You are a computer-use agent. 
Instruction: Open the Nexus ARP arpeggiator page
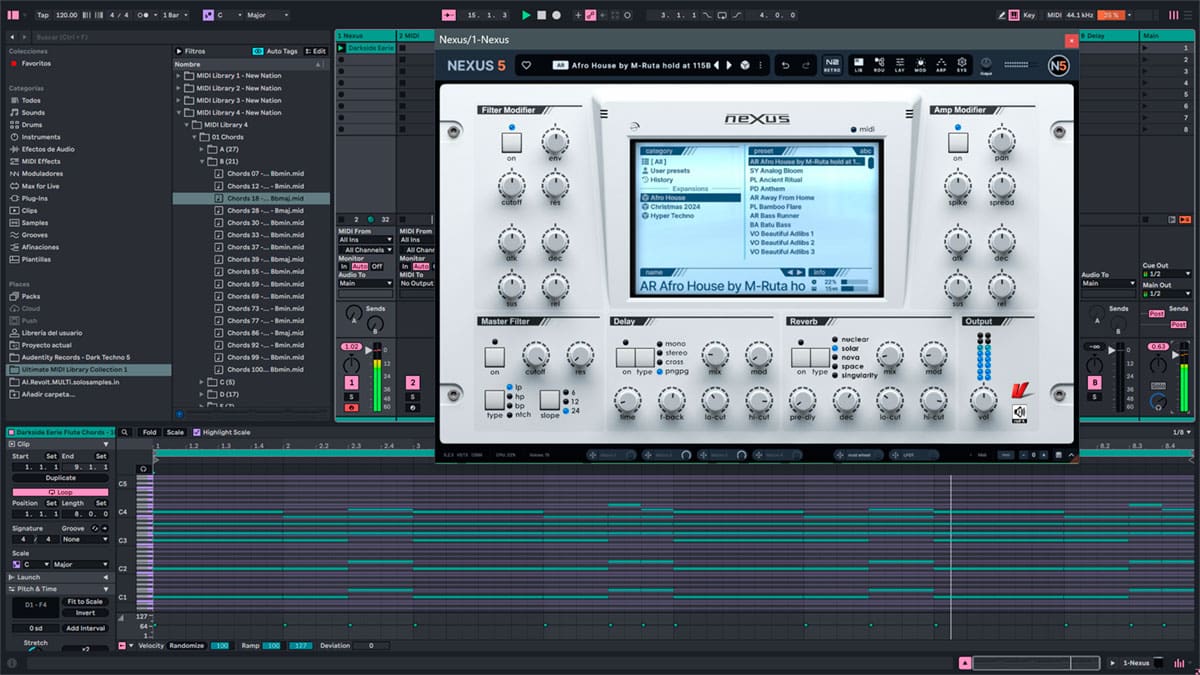click(x=941, y=65)
